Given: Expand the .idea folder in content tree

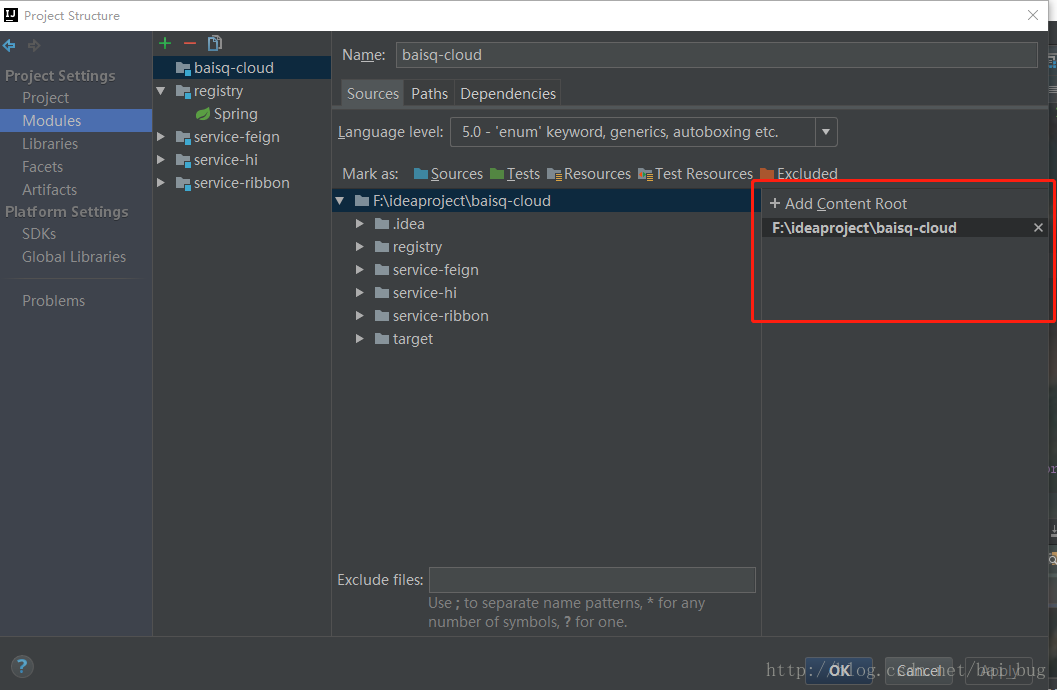Looking at the screenshot, I should [x=360, y=224].
